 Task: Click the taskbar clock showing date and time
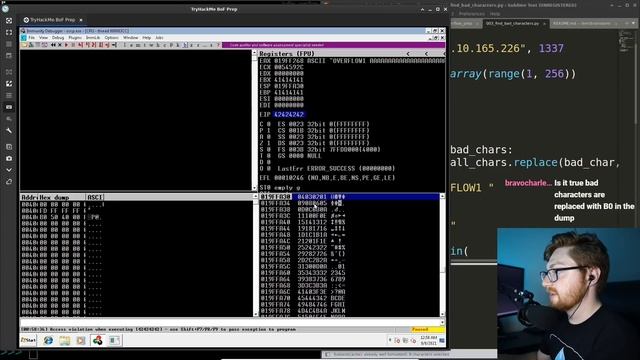click(428, 340)
